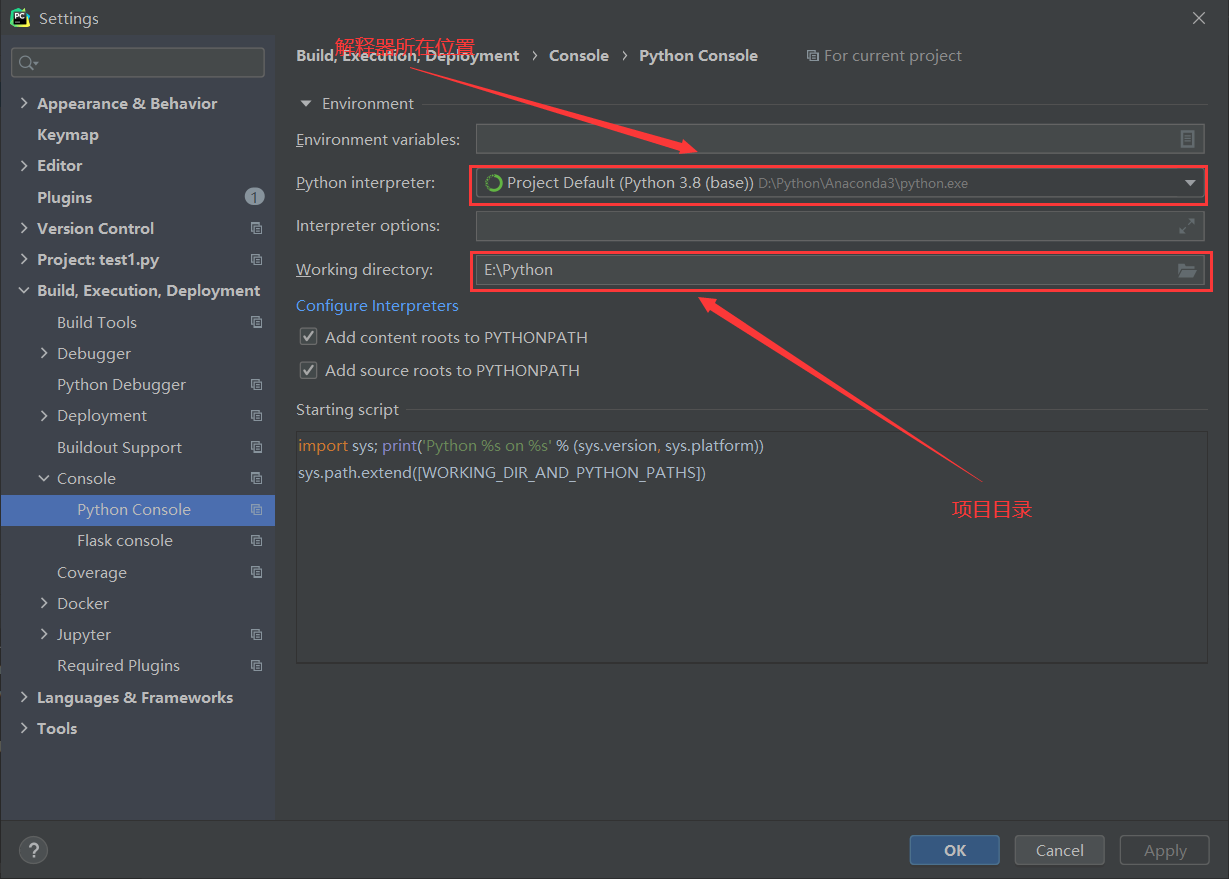1229x879 pixels.
Task: Click the help question mark icon
Action: pos(33,850)
